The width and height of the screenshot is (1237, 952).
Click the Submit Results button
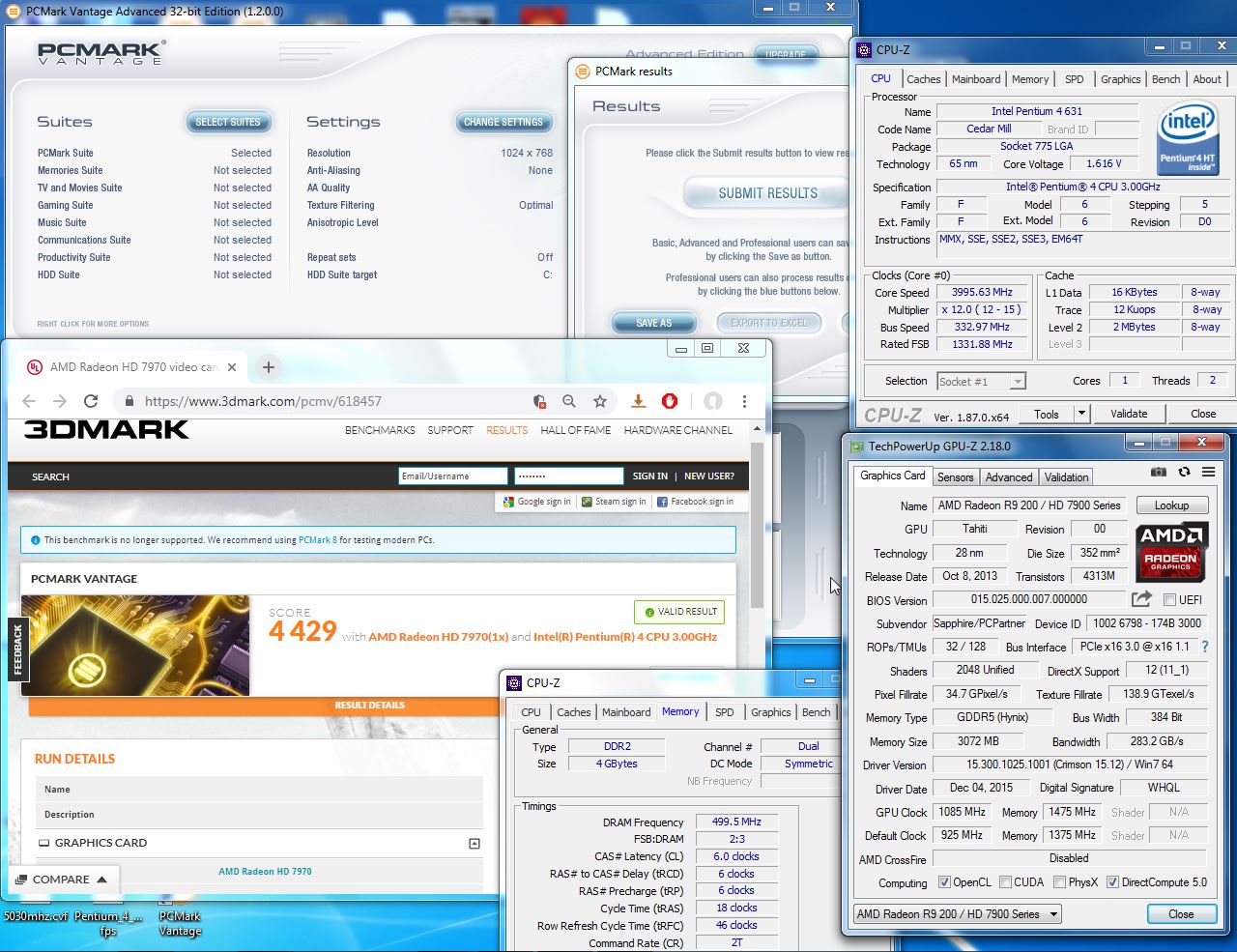[767, 193]
